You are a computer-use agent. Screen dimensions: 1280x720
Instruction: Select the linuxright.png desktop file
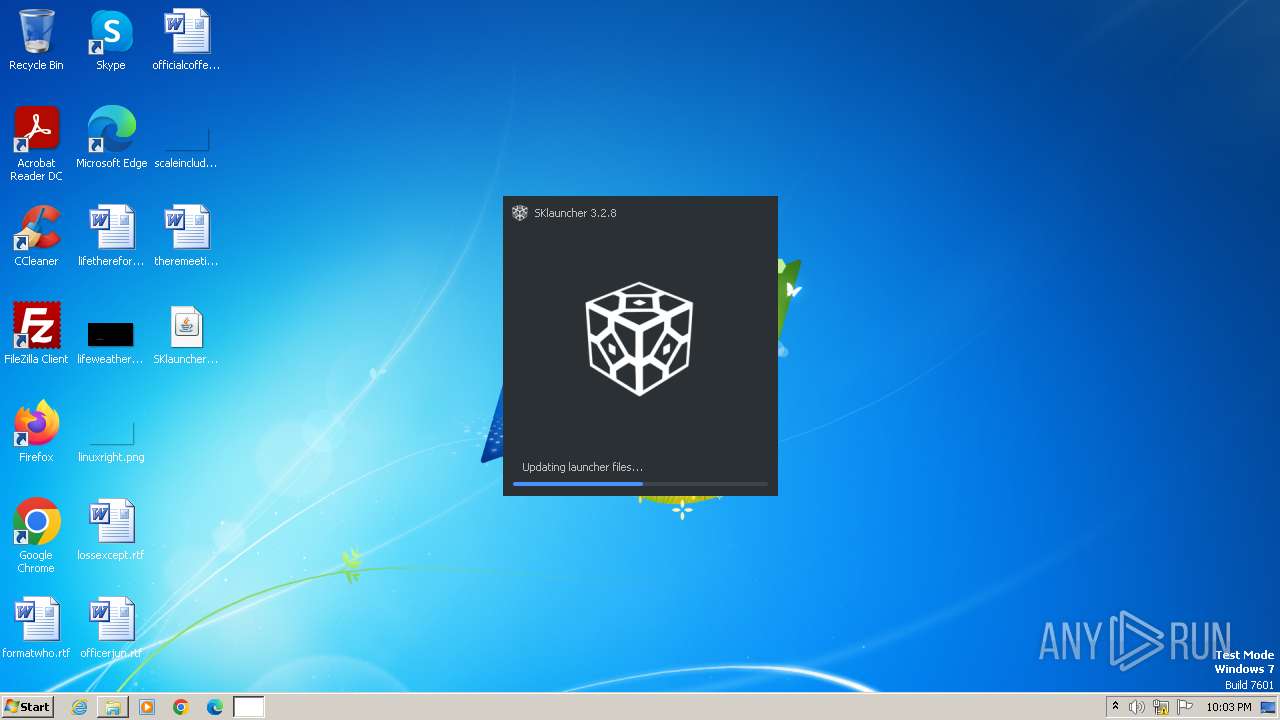111,440
